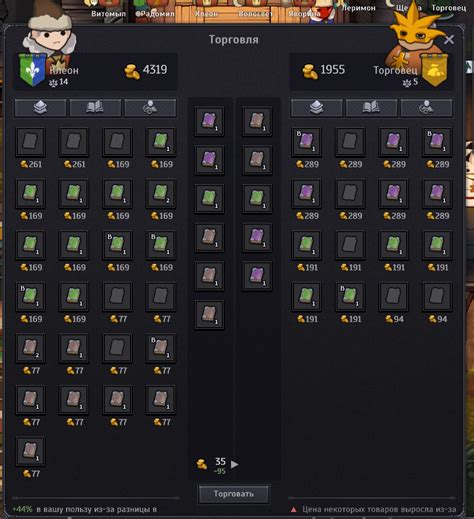Select Клеон's all-items layers filter tab

(x=40, y=108)
